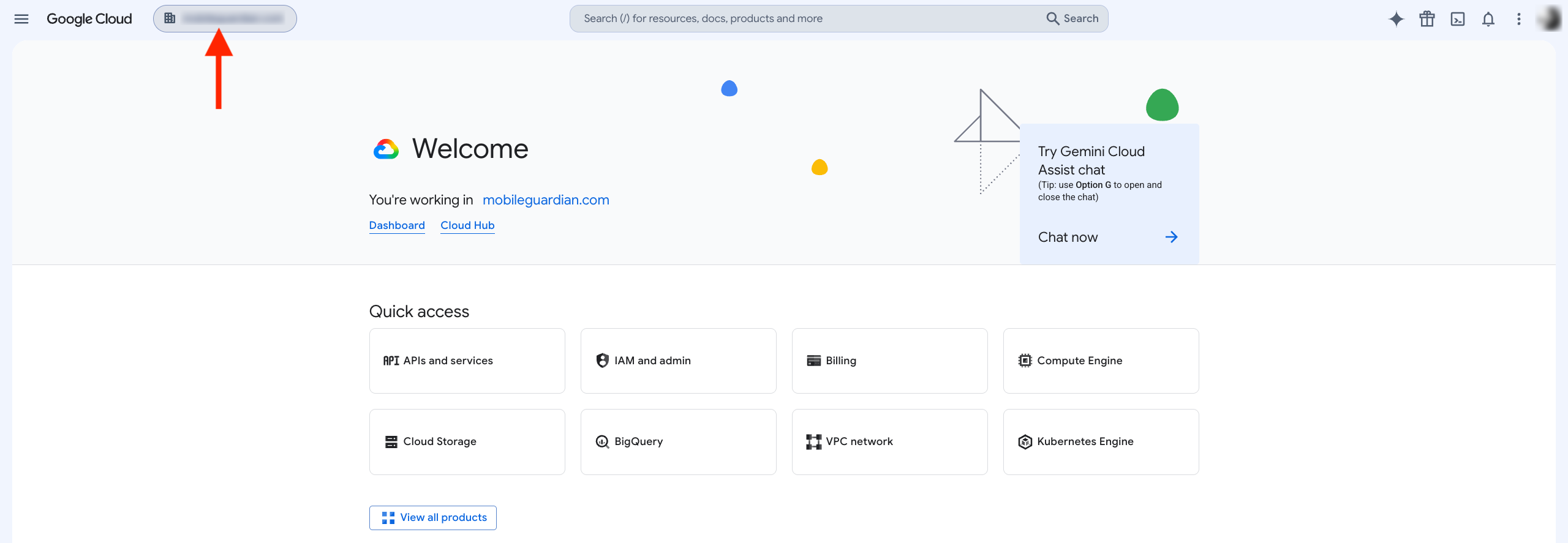Image resolution: width=1568 pixels, height=543 pixels.
Task: Click the user account avatar
Action: (x=1550, y=19)
